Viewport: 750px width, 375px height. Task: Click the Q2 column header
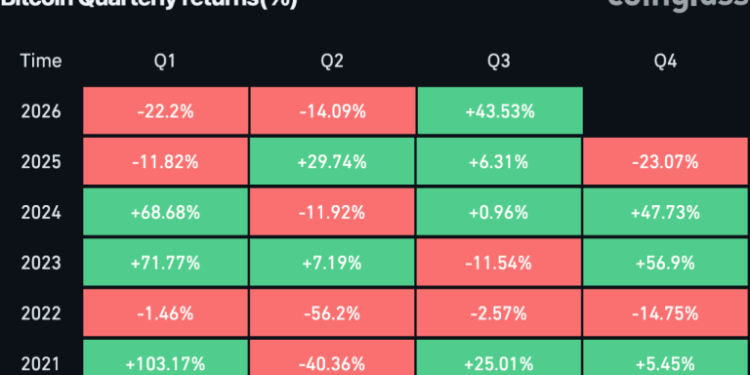332,61
